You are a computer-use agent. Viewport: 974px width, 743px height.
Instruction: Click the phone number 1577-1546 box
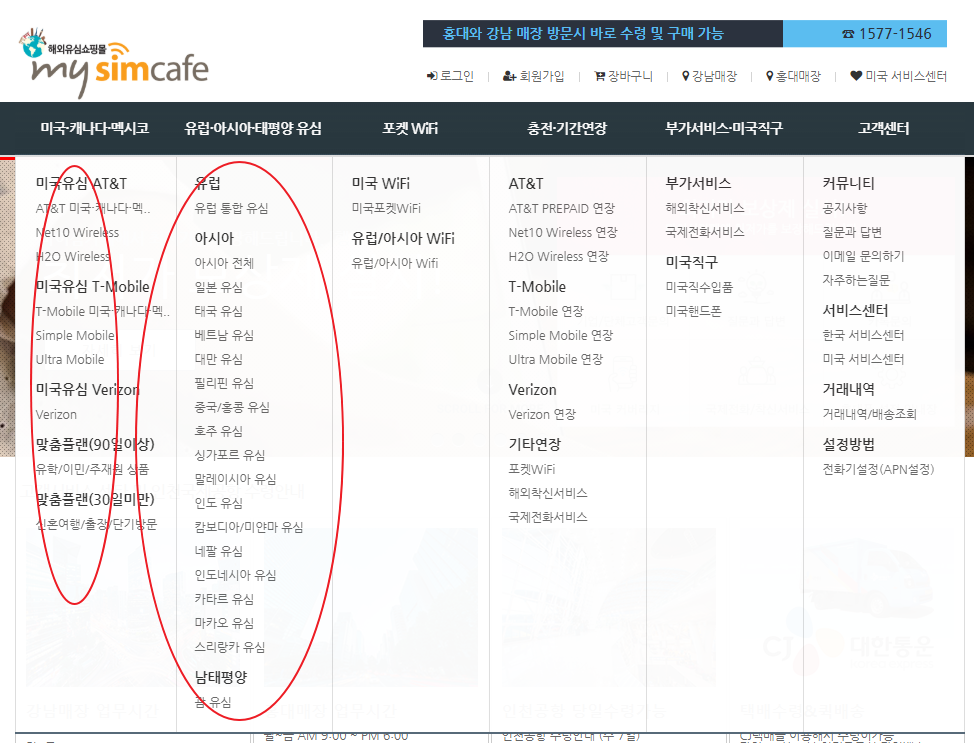[865, 34]
